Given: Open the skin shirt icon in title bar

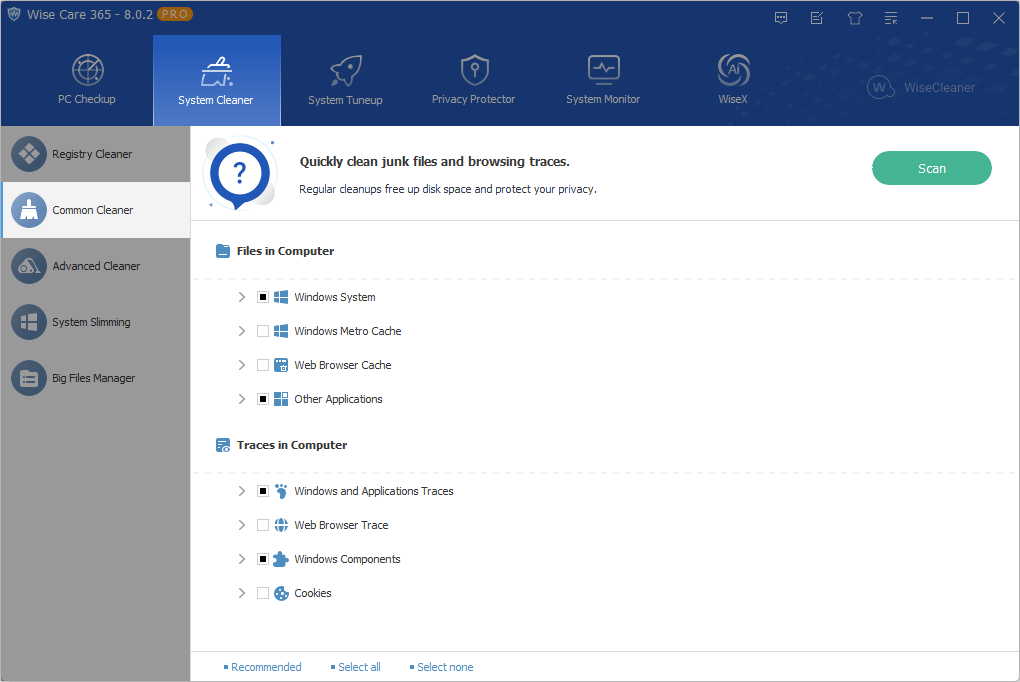Looking at the screenshot, I should point(854,18).
